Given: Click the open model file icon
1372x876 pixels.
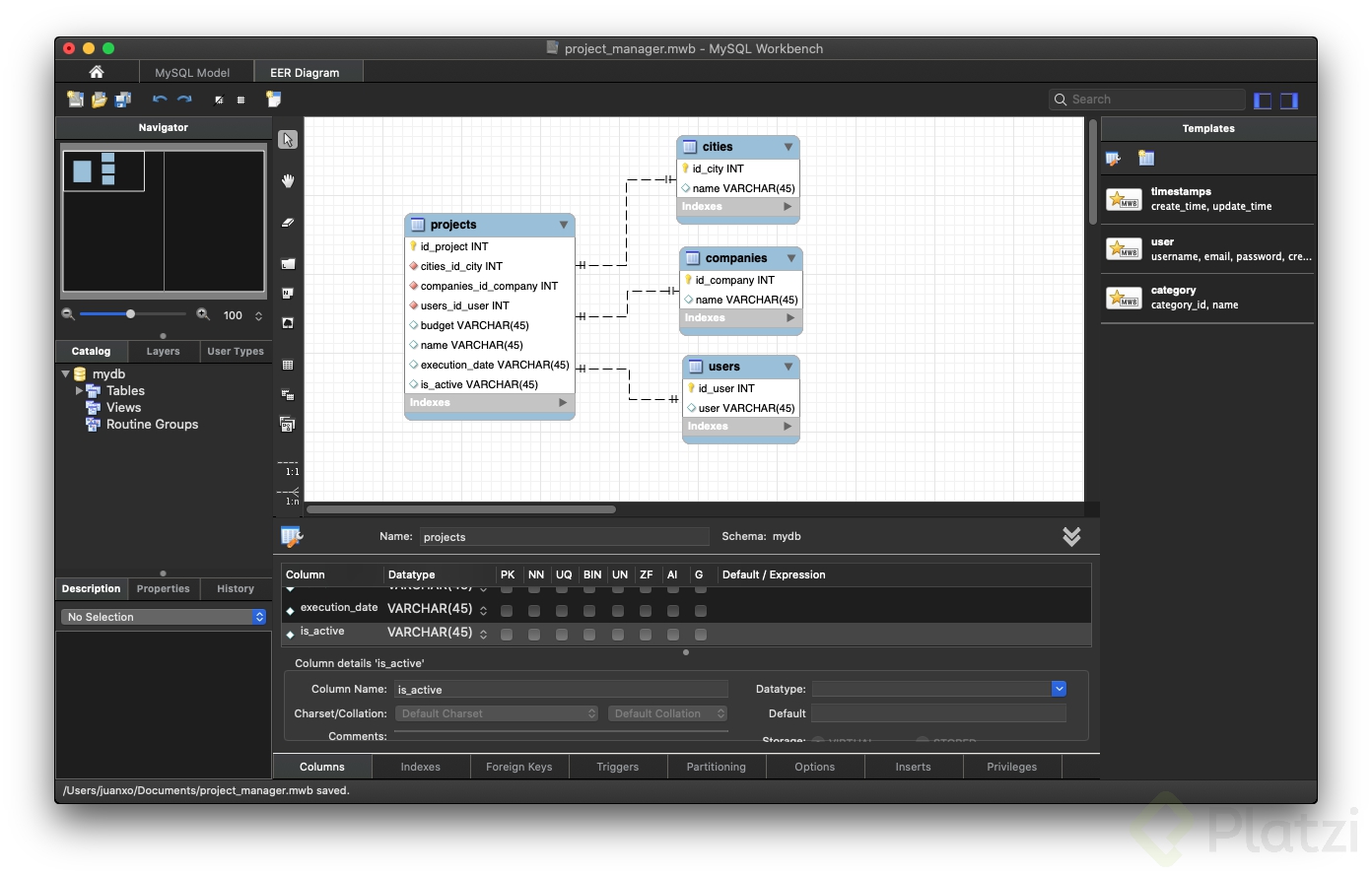Looking at the screenshot, I should click(99, 100).
